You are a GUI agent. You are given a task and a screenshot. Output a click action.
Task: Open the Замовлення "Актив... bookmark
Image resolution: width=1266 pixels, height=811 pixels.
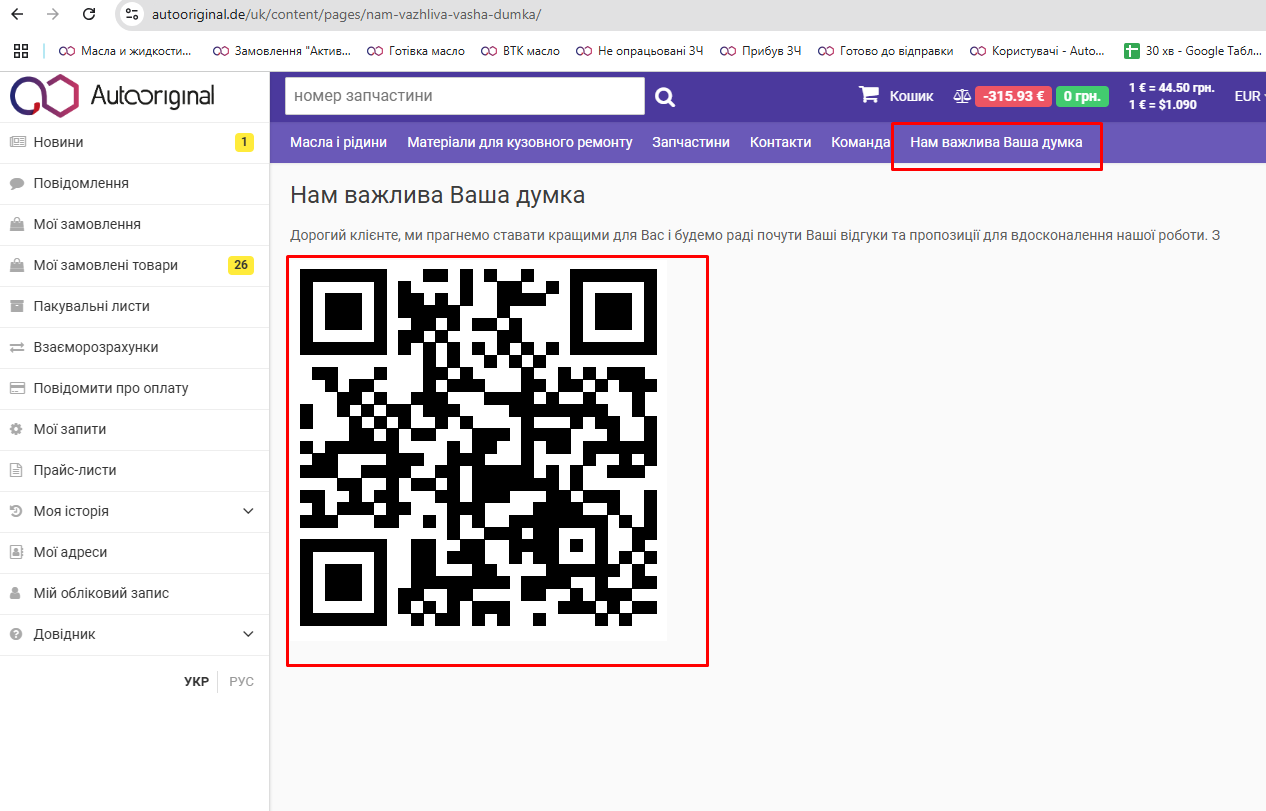click(x=282, y=51)
